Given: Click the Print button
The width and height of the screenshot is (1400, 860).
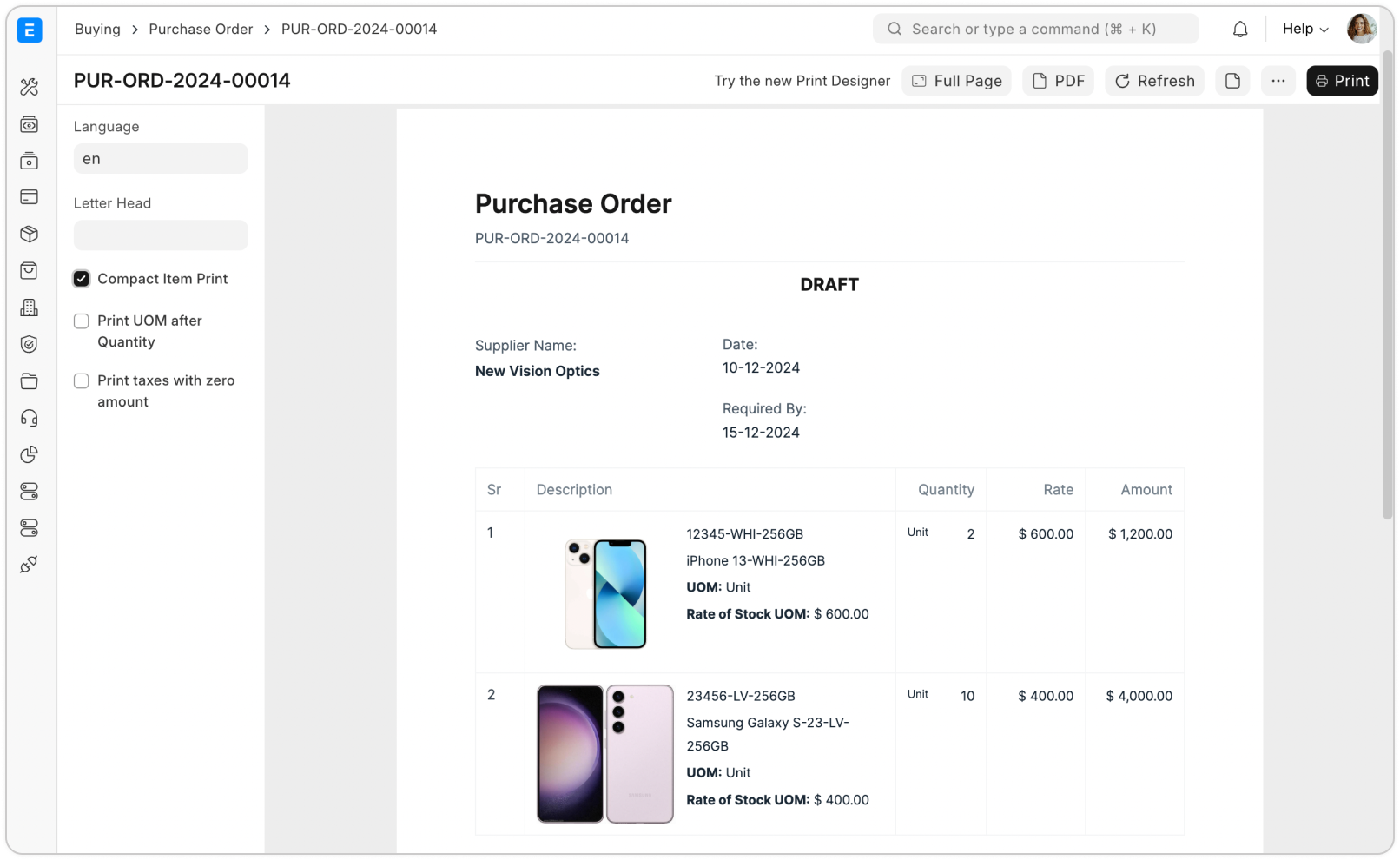Looking at the screenshot, I should tap(1342, 81).
